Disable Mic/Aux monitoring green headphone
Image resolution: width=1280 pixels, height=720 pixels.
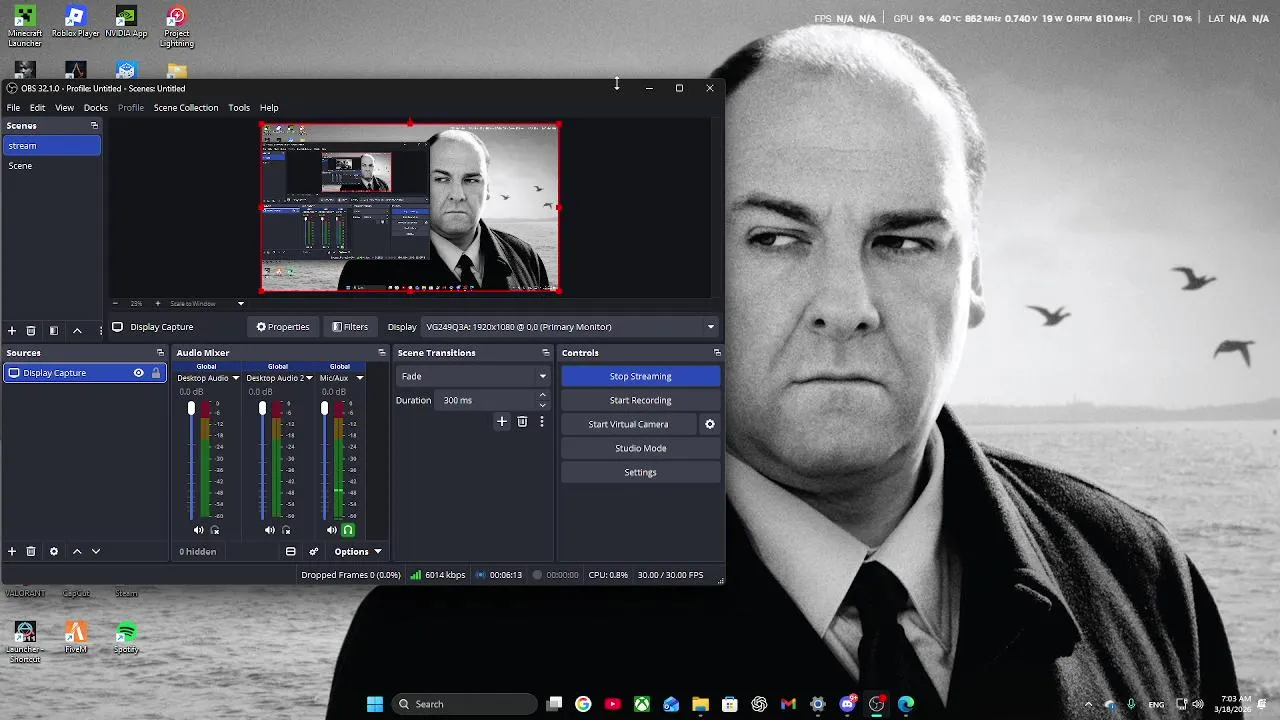tap(348, 530)
